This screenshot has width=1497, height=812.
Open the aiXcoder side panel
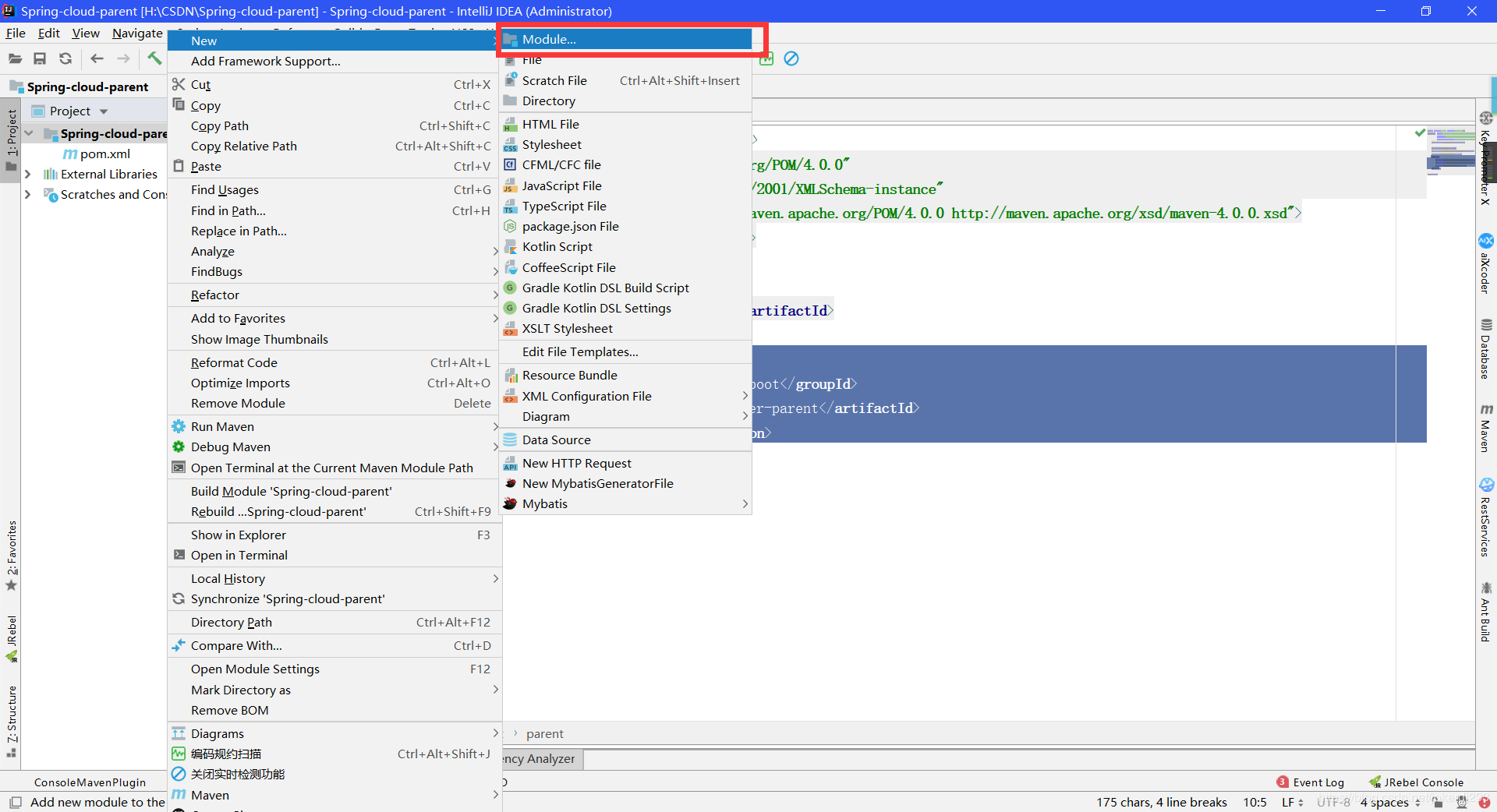[x=1486, y=263]
